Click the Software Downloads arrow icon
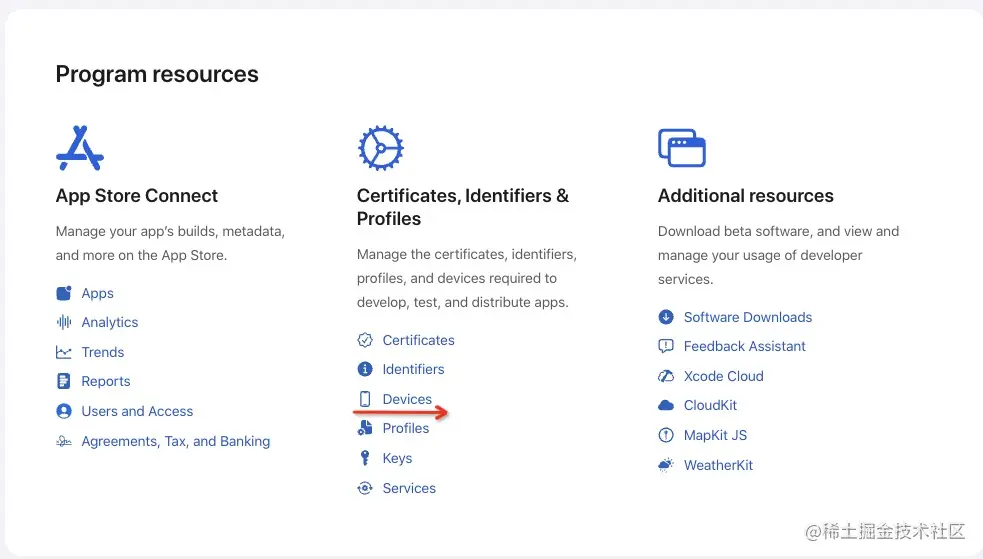The image size is (983, 559). click(666, 317)
